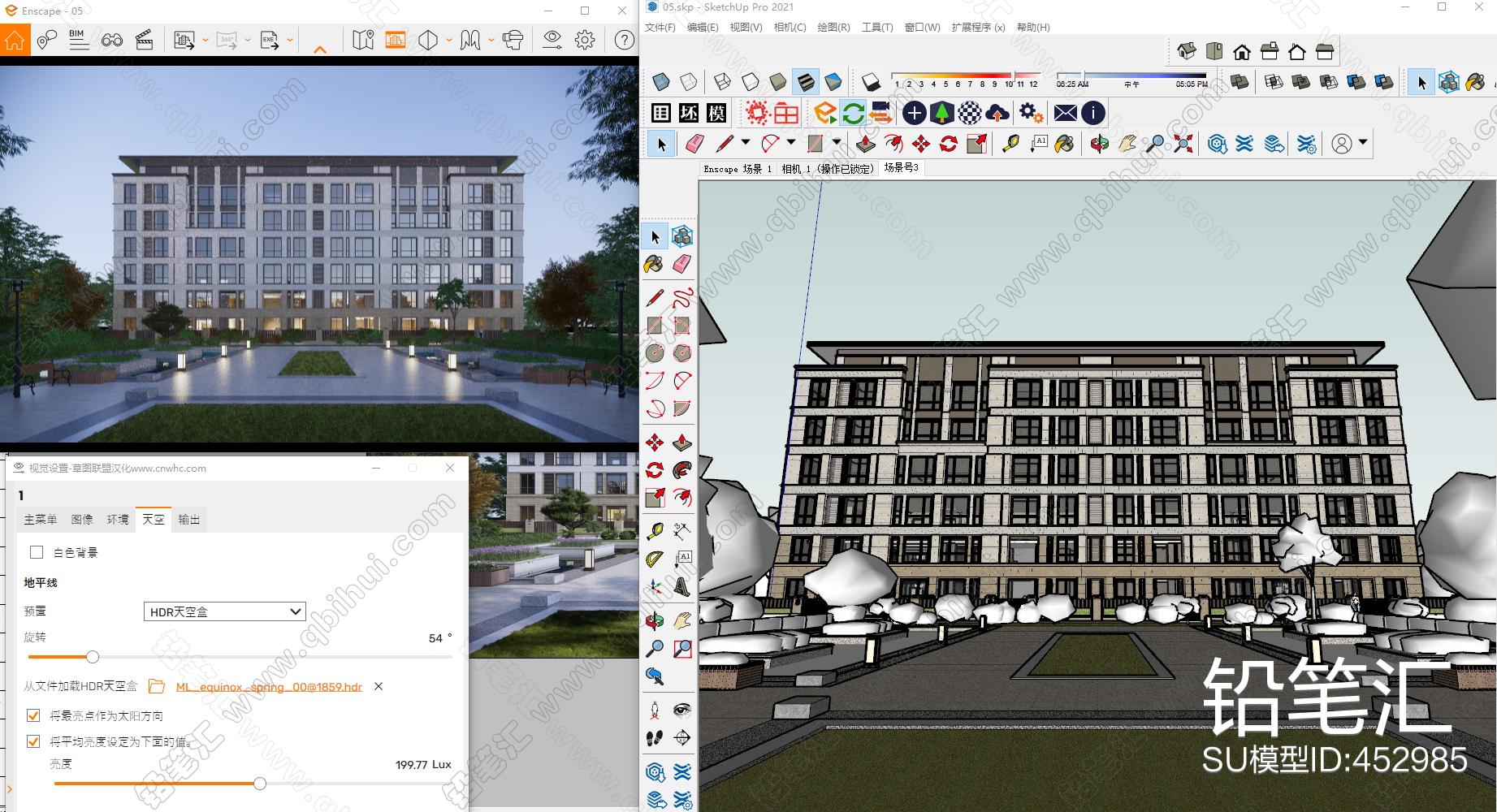Toggle back edges style in SketchUp
This screenshot has height=812, width=1497.
coord(688,82)
